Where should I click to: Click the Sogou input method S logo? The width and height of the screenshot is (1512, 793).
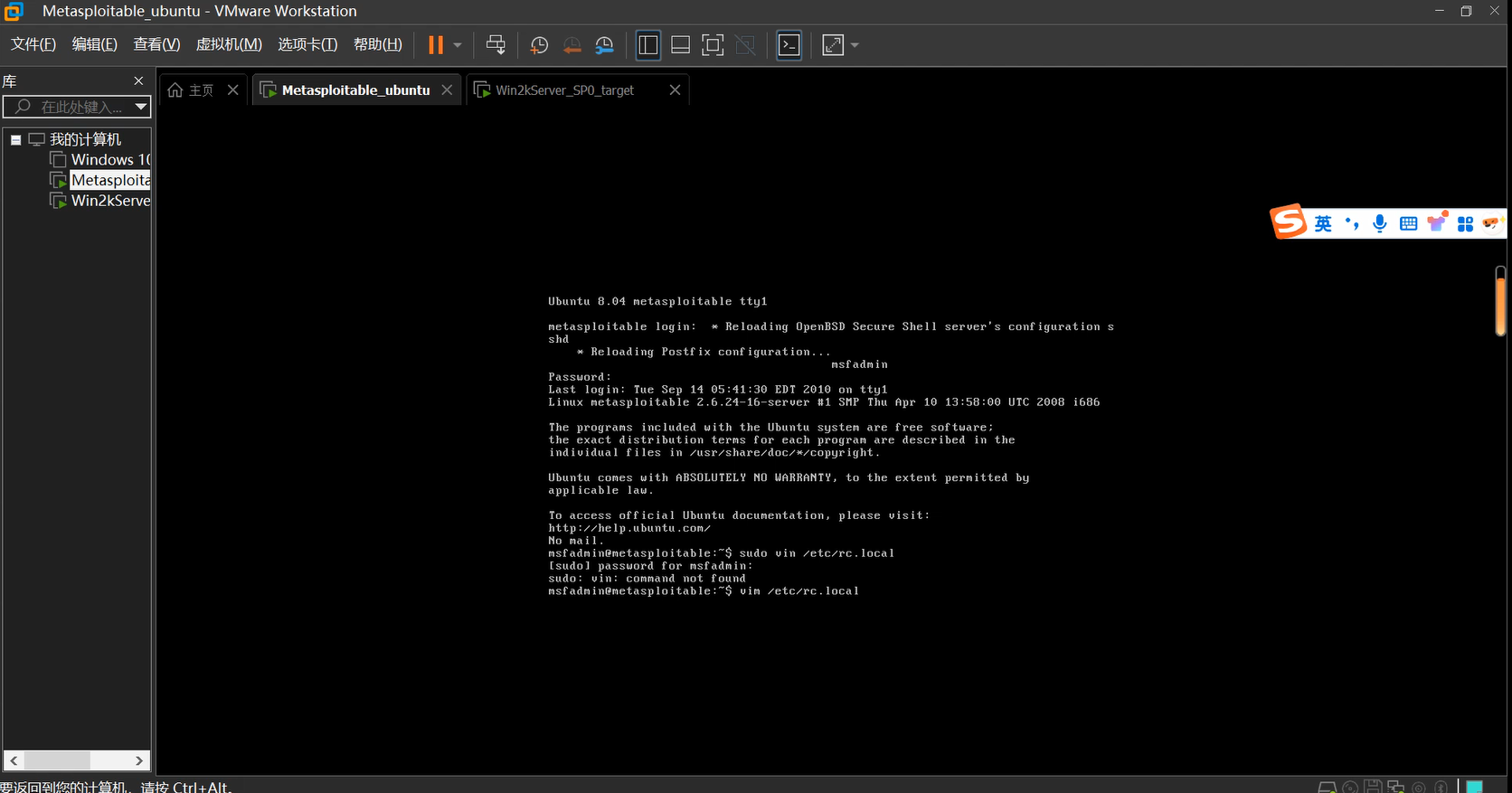click(1289, 222)
